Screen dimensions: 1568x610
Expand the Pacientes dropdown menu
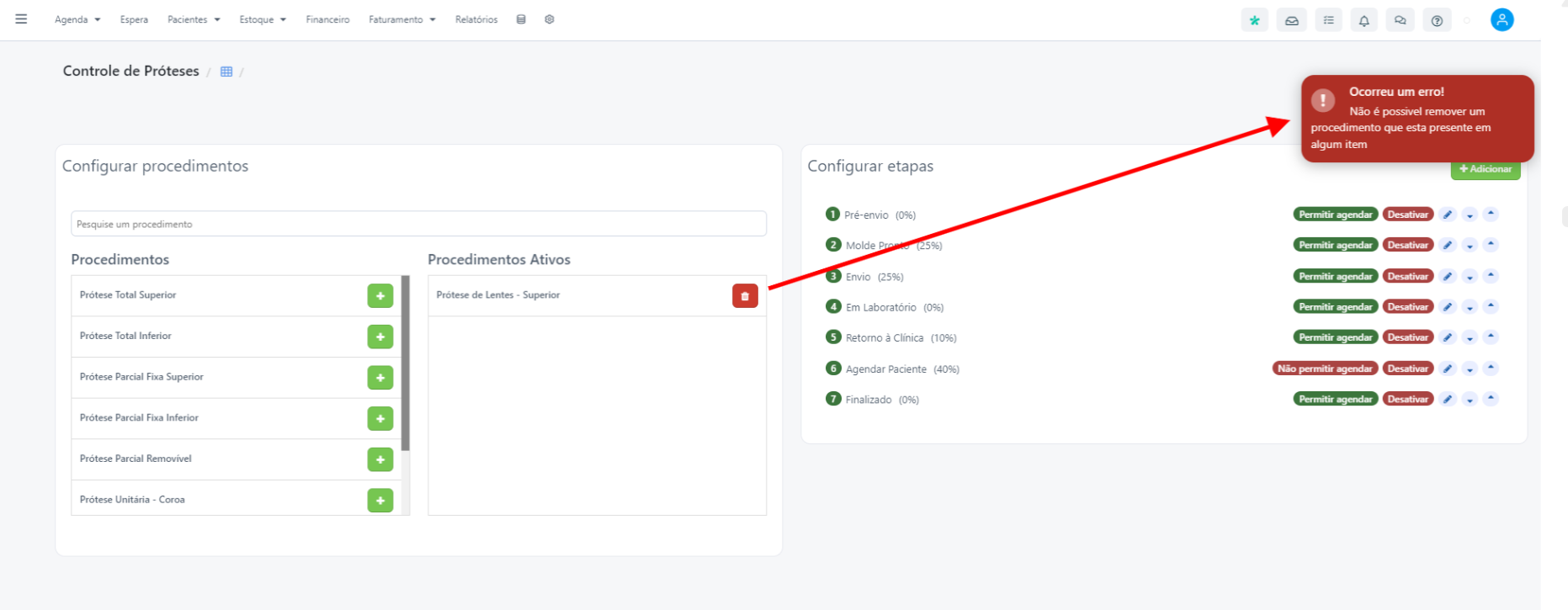coord(194,19)
